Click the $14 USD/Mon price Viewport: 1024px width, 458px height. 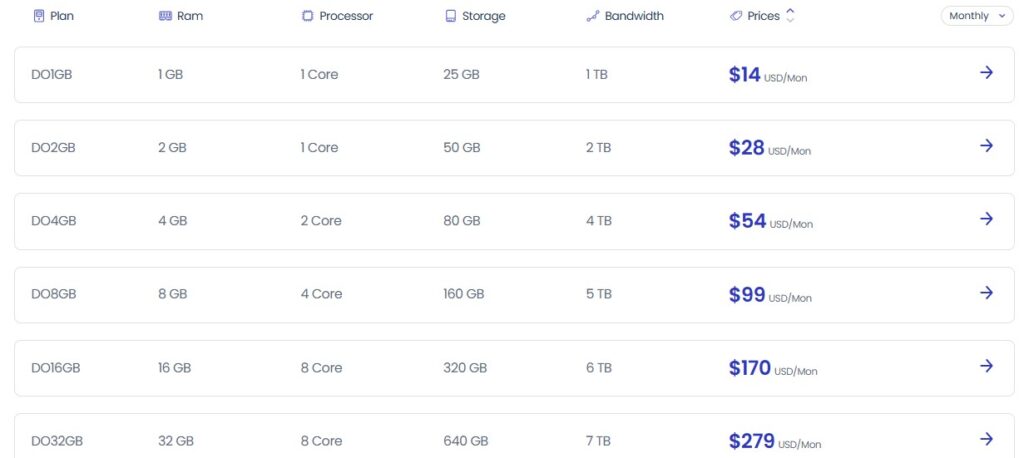(767, 75)
